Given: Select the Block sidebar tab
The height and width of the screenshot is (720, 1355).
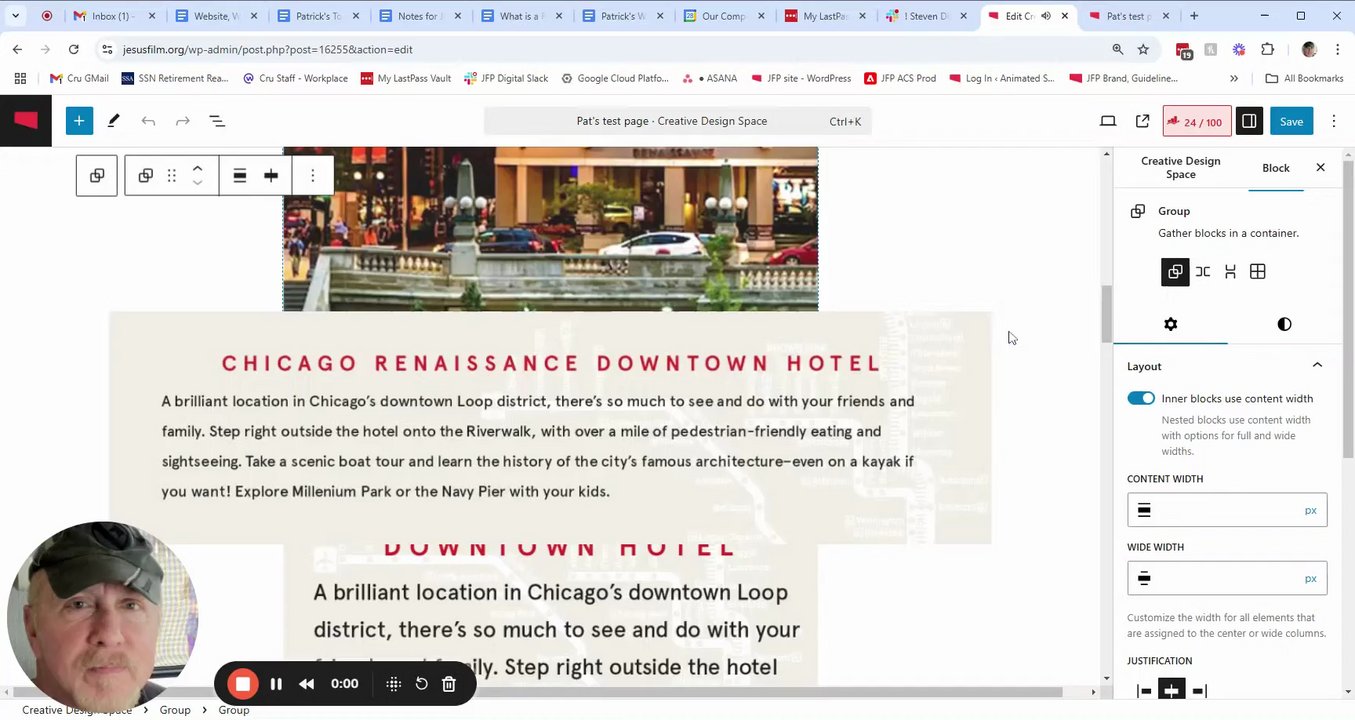Looking at the screenshot, I should [x=1276, y=168].
